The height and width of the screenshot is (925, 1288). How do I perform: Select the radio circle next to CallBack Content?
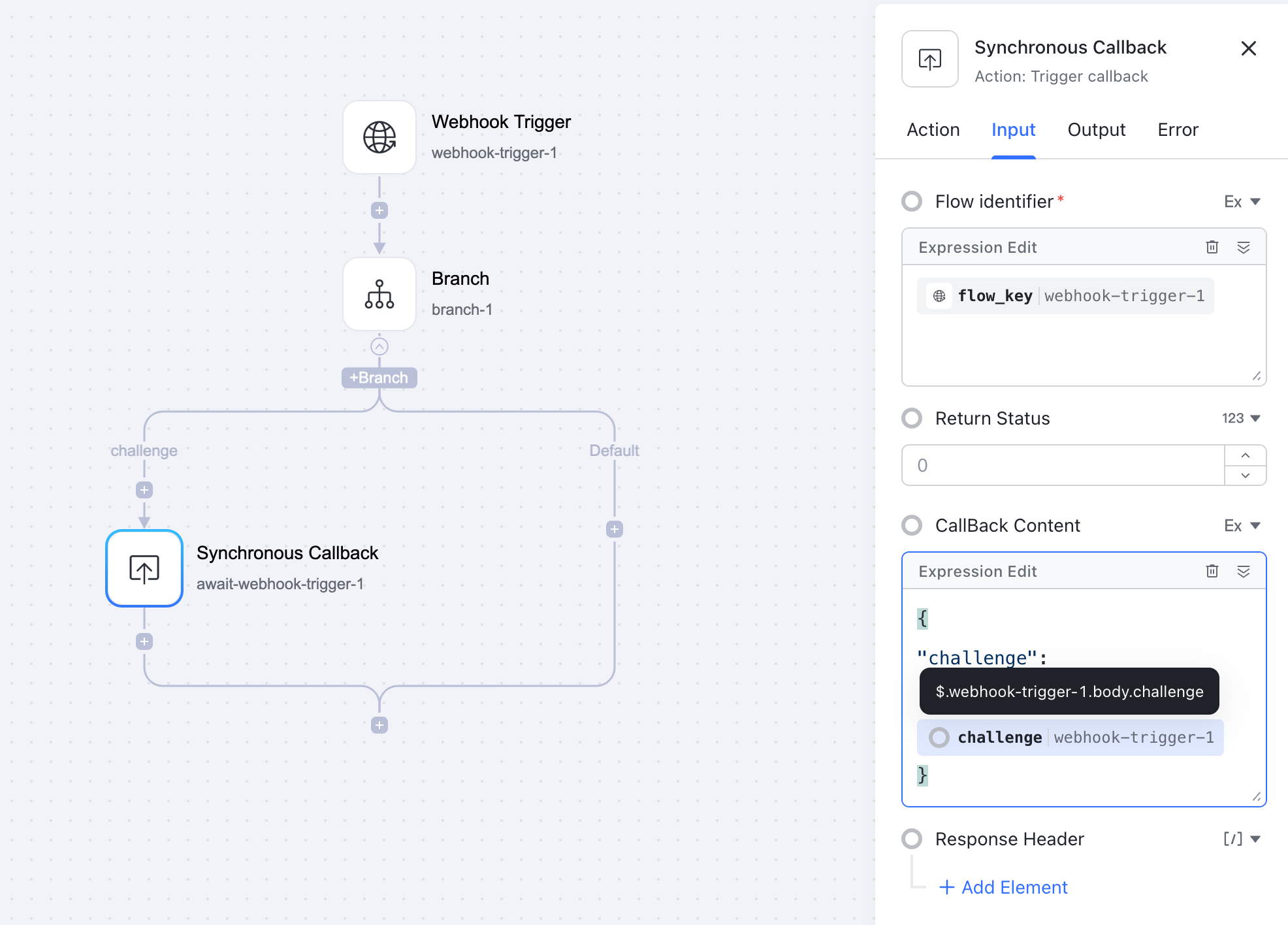[911, 525]
